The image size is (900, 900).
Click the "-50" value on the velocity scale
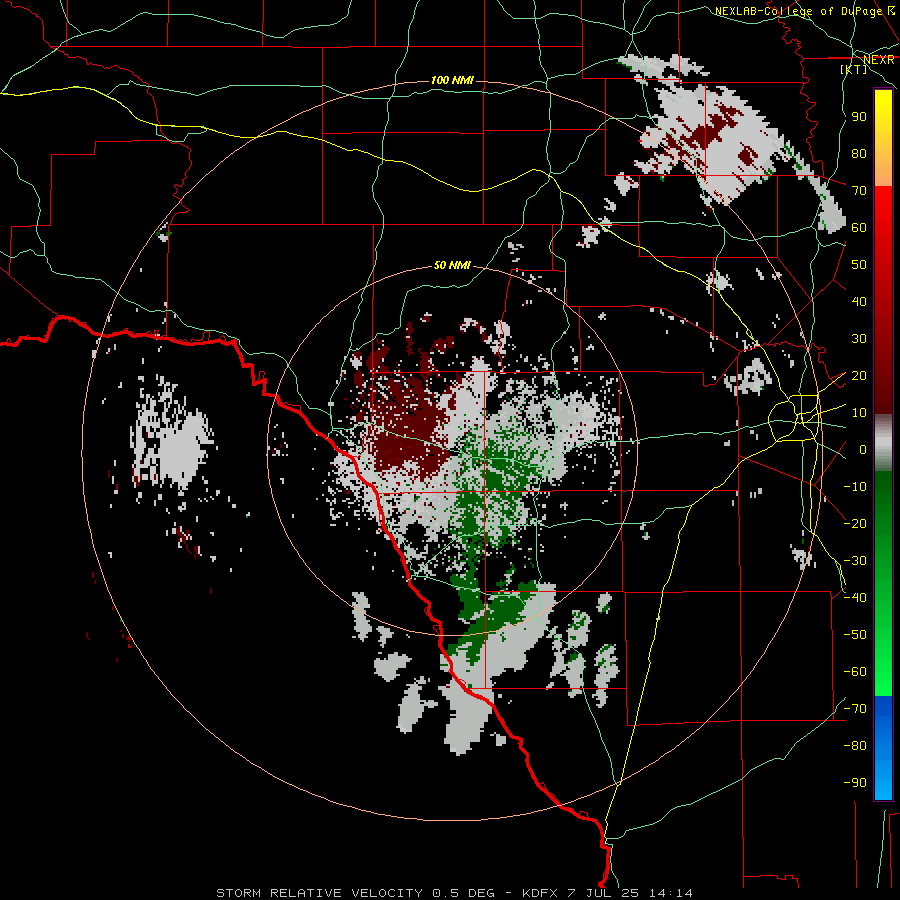(855, 635)
